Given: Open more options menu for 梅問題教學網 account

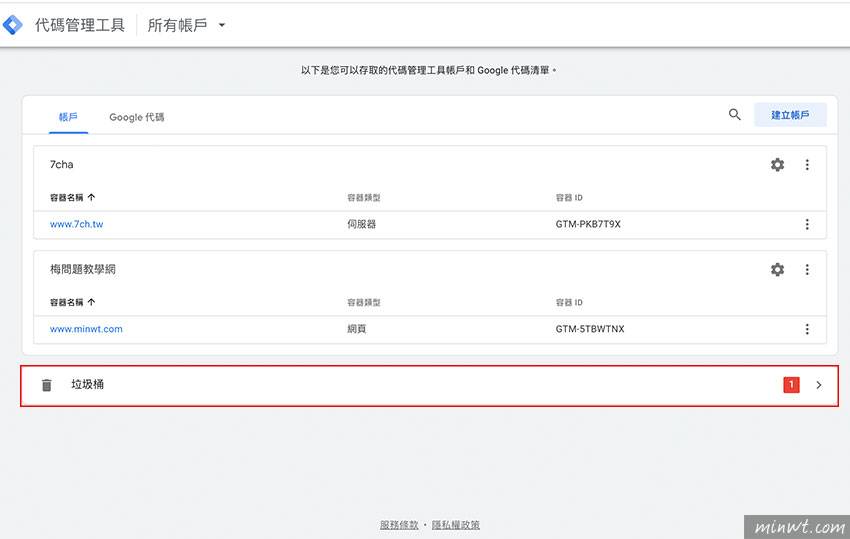Looking at the screenshot, I should point(807,270).
